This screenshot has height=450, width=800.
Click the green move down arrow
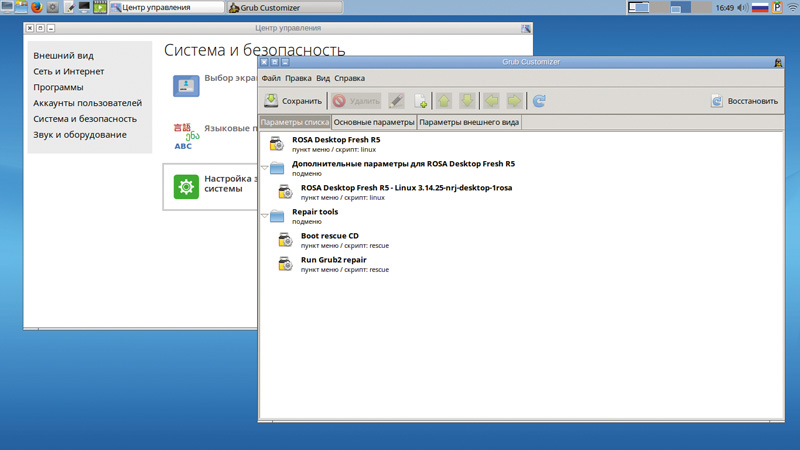pyautogui.click(x=467, y=101)
